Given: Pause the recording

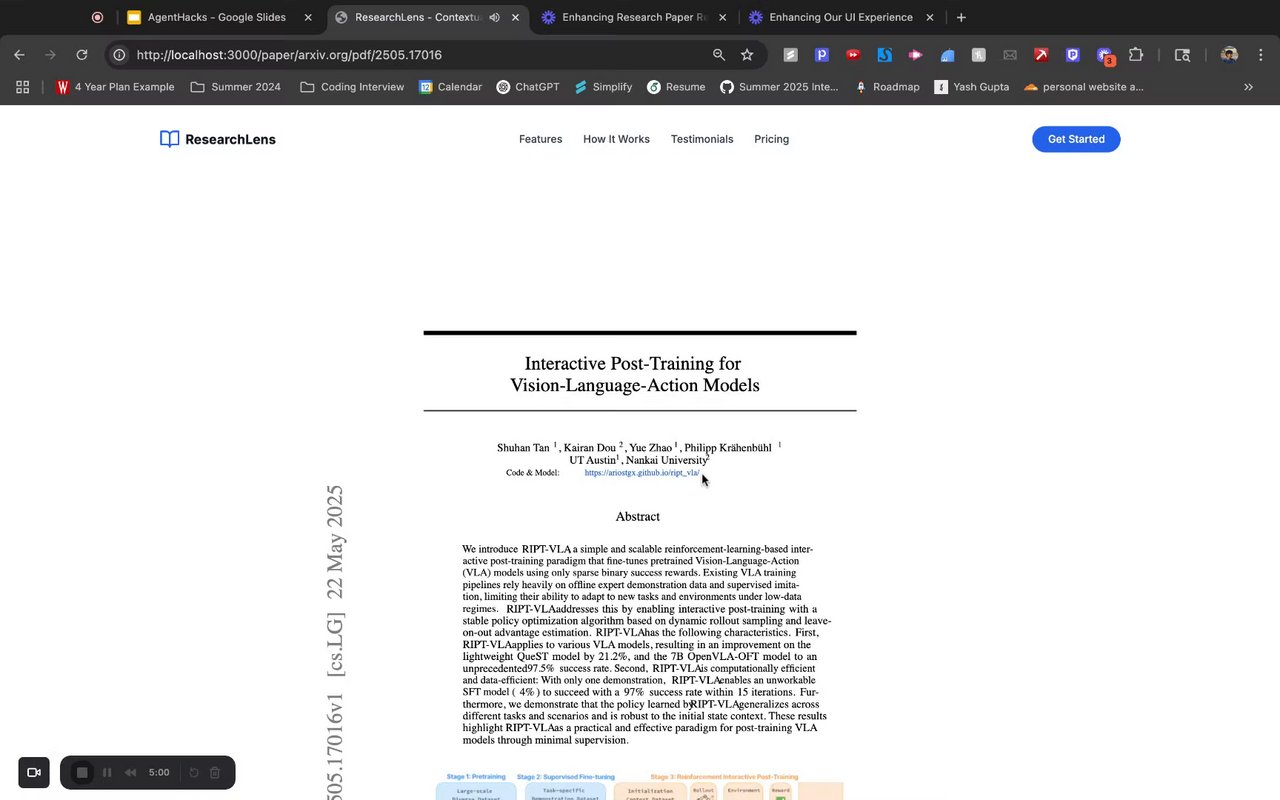Looking at the screenshot, I should pyautogui.click(x=107, y=772).
